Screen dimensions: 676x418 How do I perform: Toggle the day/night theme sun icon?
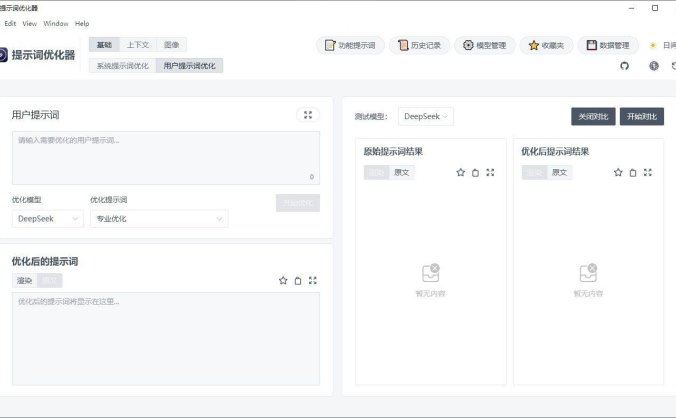coord(653,45)
